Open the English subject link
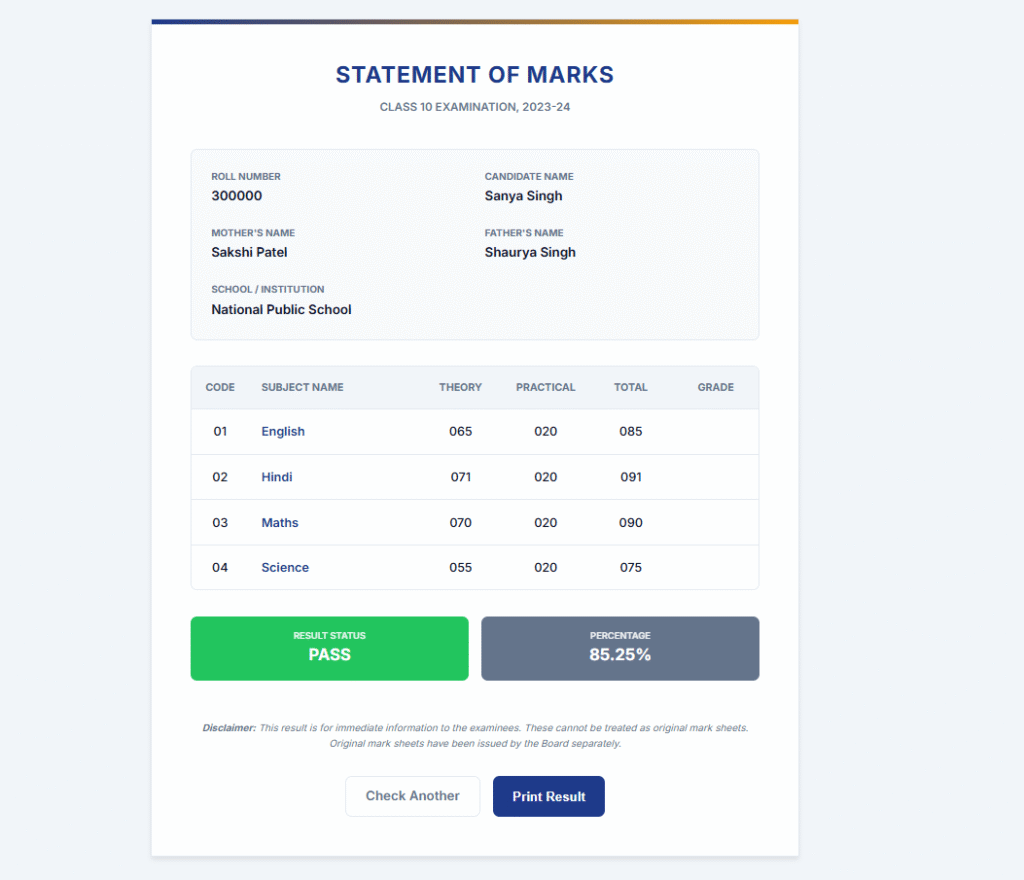The width and height of the screenshot is (1024, 880). click(x=283, y=432)
